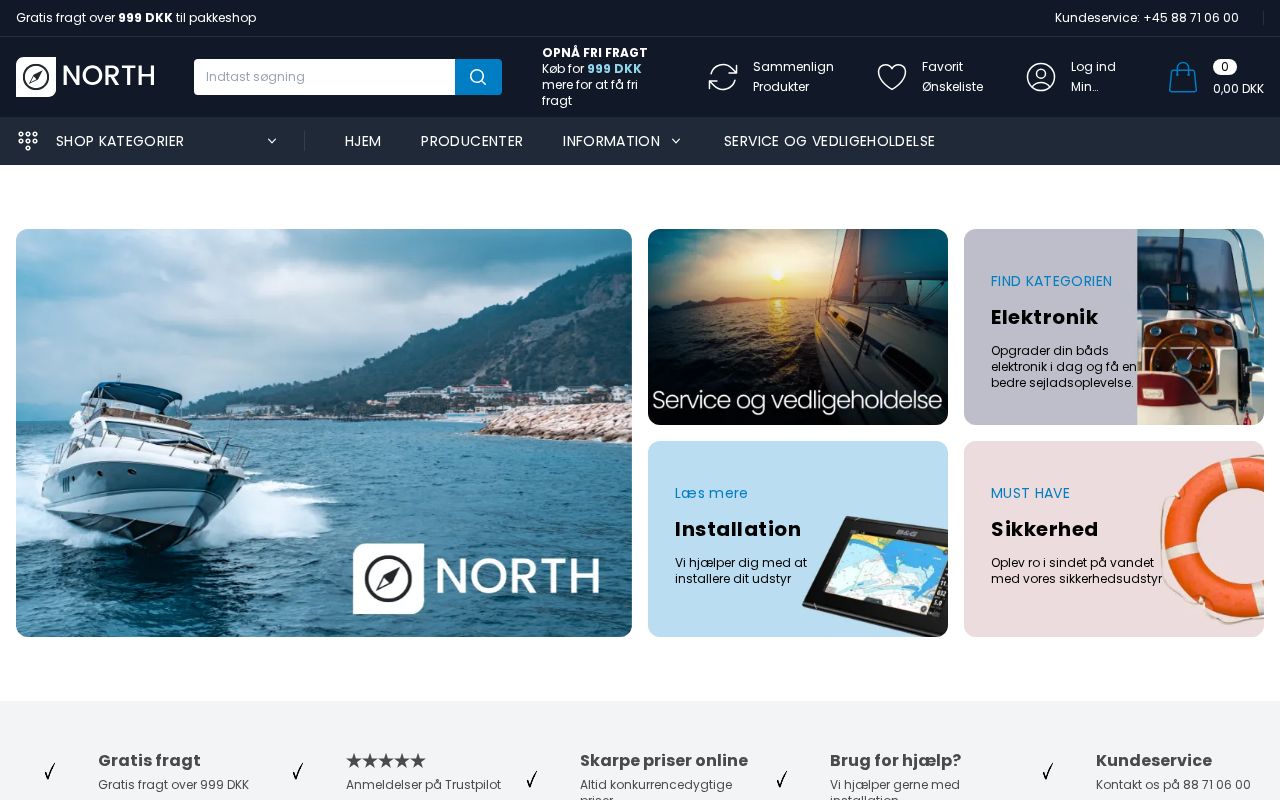The image size is (1280, 800).
Task: Expand the Information menu chevron
Action: [x=676, y=141]
